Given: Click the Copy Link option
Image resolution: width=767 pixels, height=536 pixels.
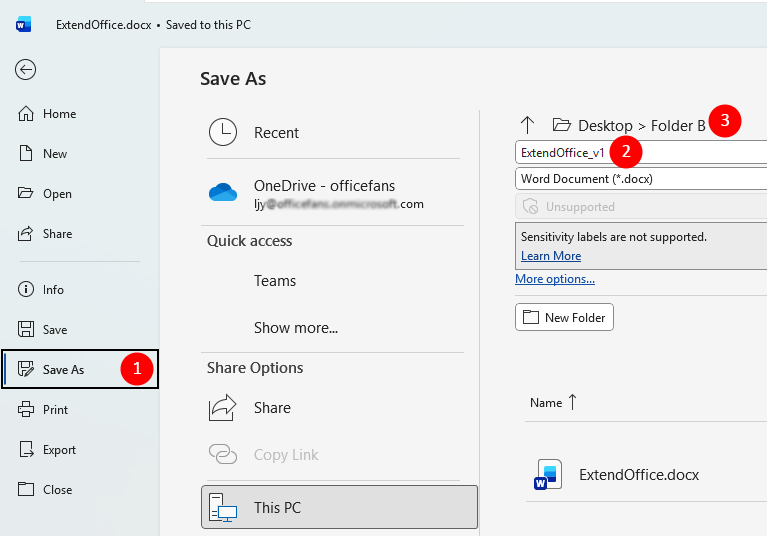Looking at the screenshot, I should point(286,455).
